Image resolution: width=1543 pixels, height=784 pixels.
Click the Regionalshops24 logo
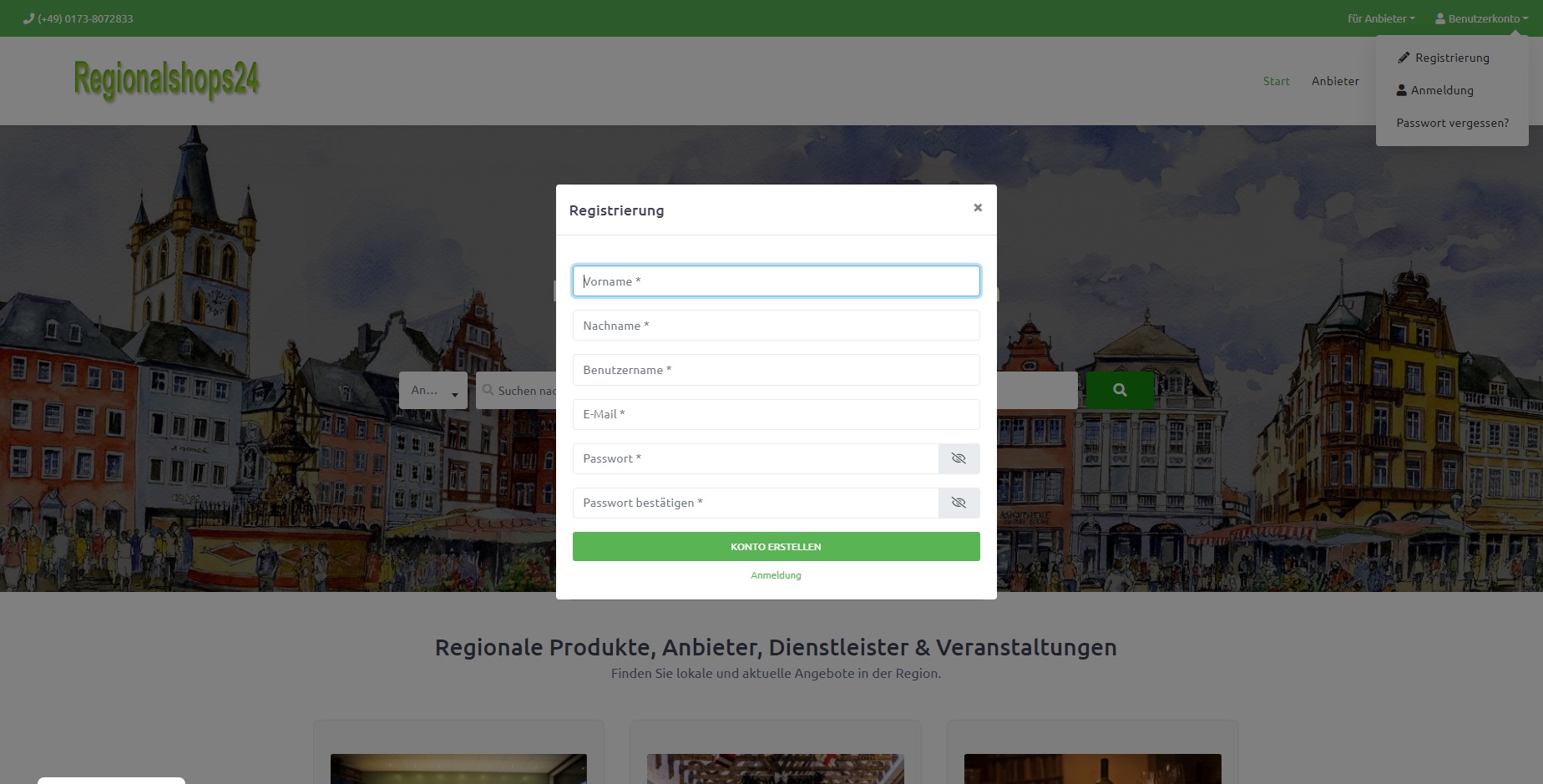(166, 80)
